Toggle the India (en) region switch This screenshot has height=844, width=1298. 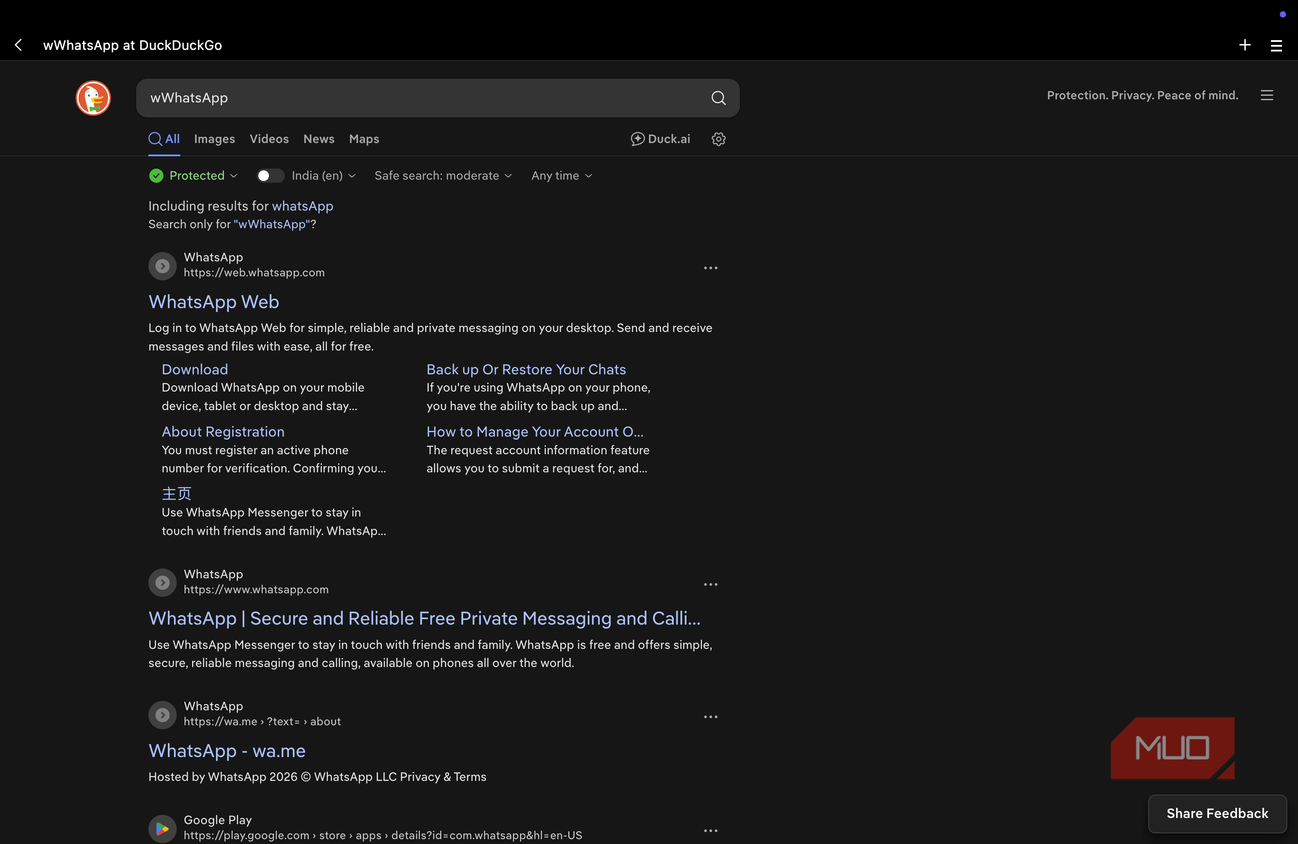pos(270,176)
